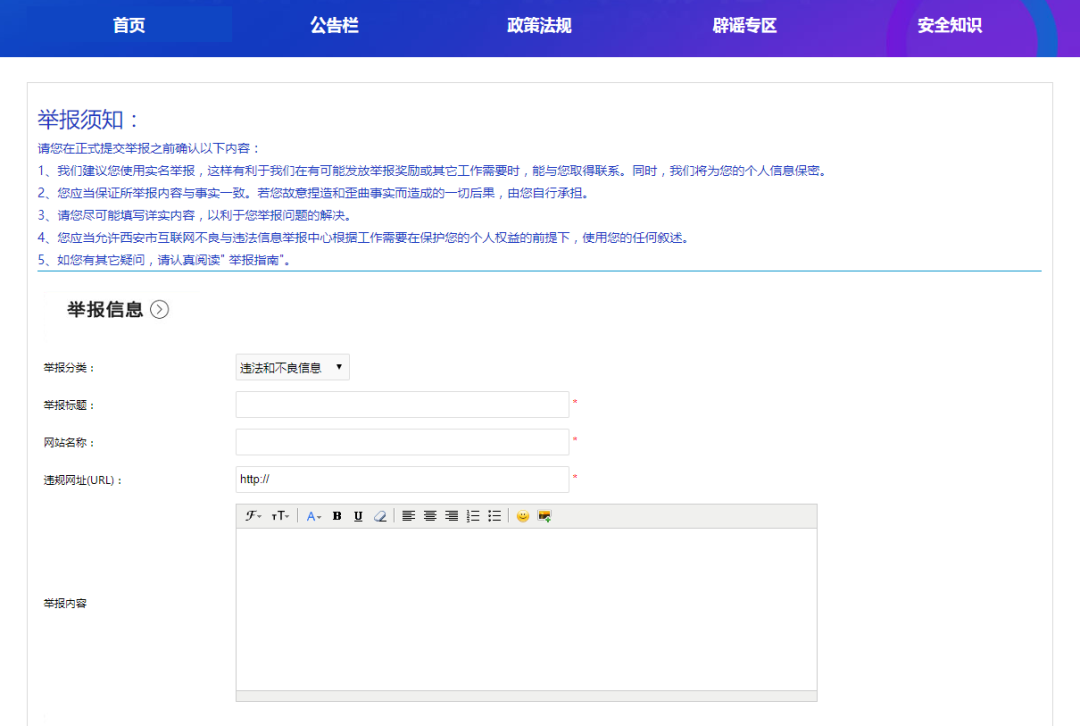This screenshot has width=1080, height=726.
Task: Switch to the 辟谣专区 tab
Action: (x=745, y=25)
